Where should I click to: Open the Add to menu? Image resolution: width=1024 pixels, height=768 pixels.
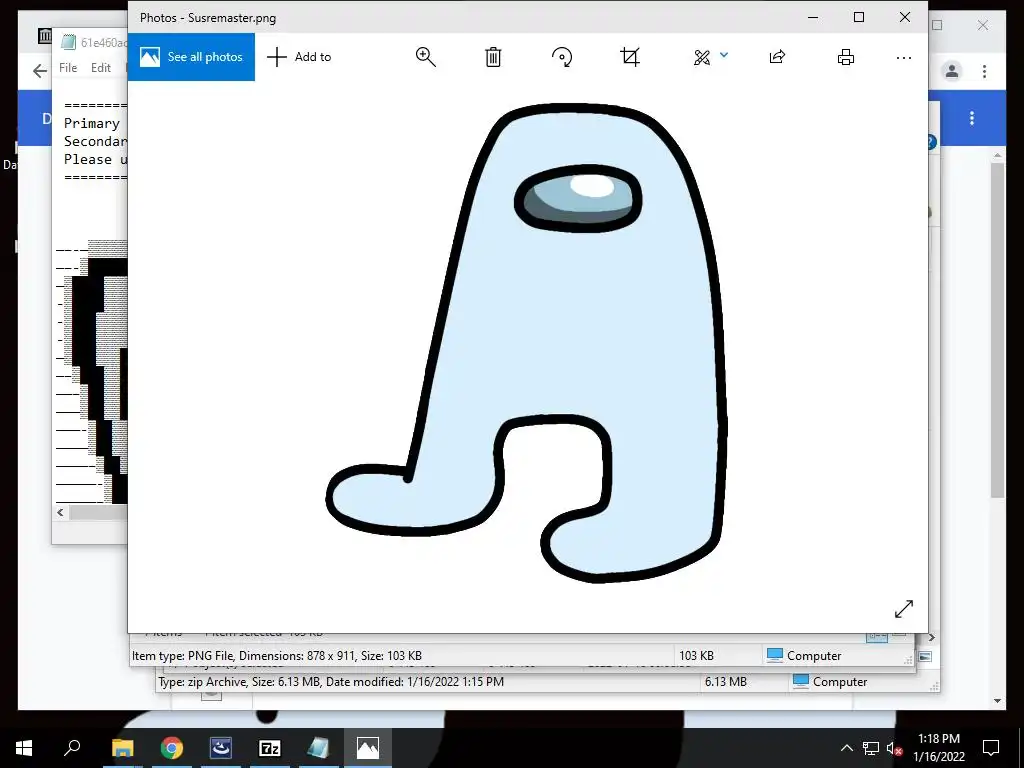tap(299, 57)
